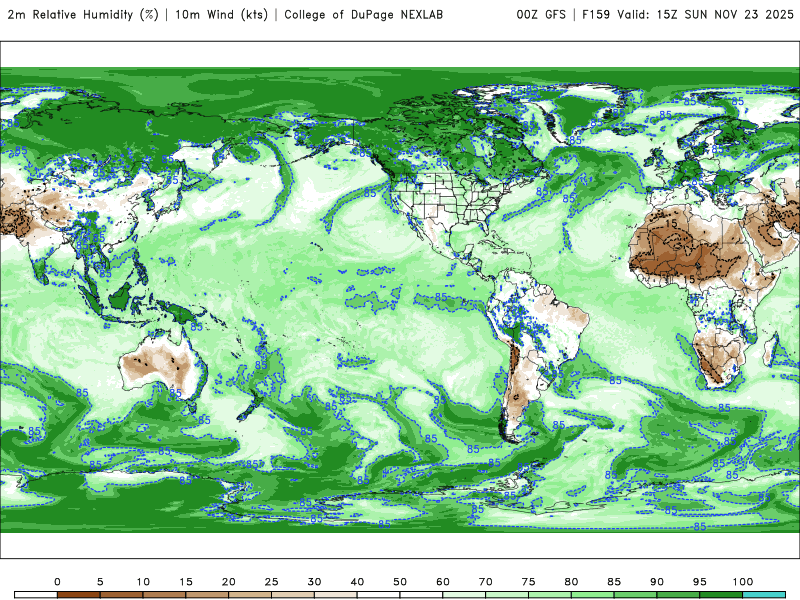Select the pale beige 30–40 legend swatch
The image size is (800, 600).
point(336,595)
